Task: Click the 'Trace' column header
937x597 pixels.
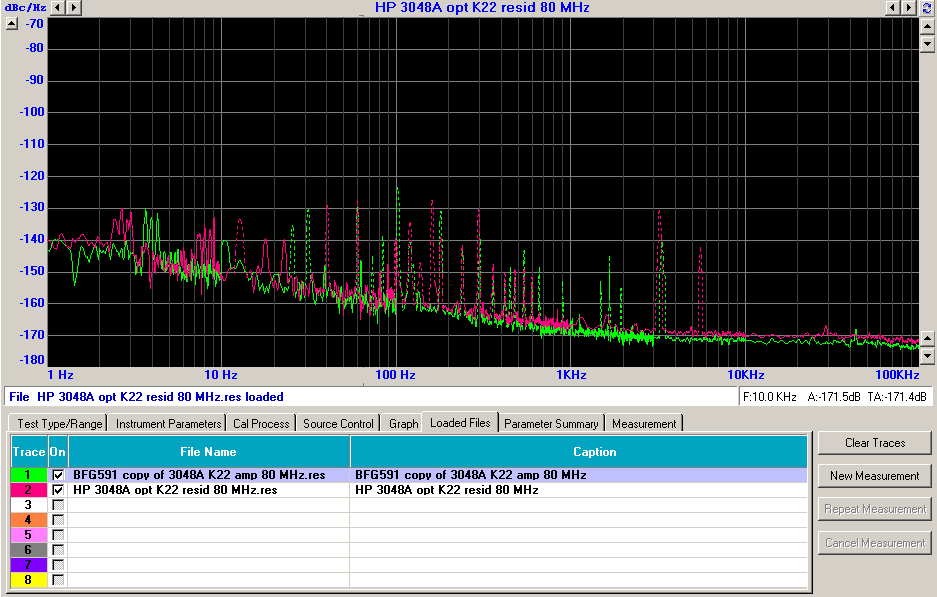Action: point(29,452)
